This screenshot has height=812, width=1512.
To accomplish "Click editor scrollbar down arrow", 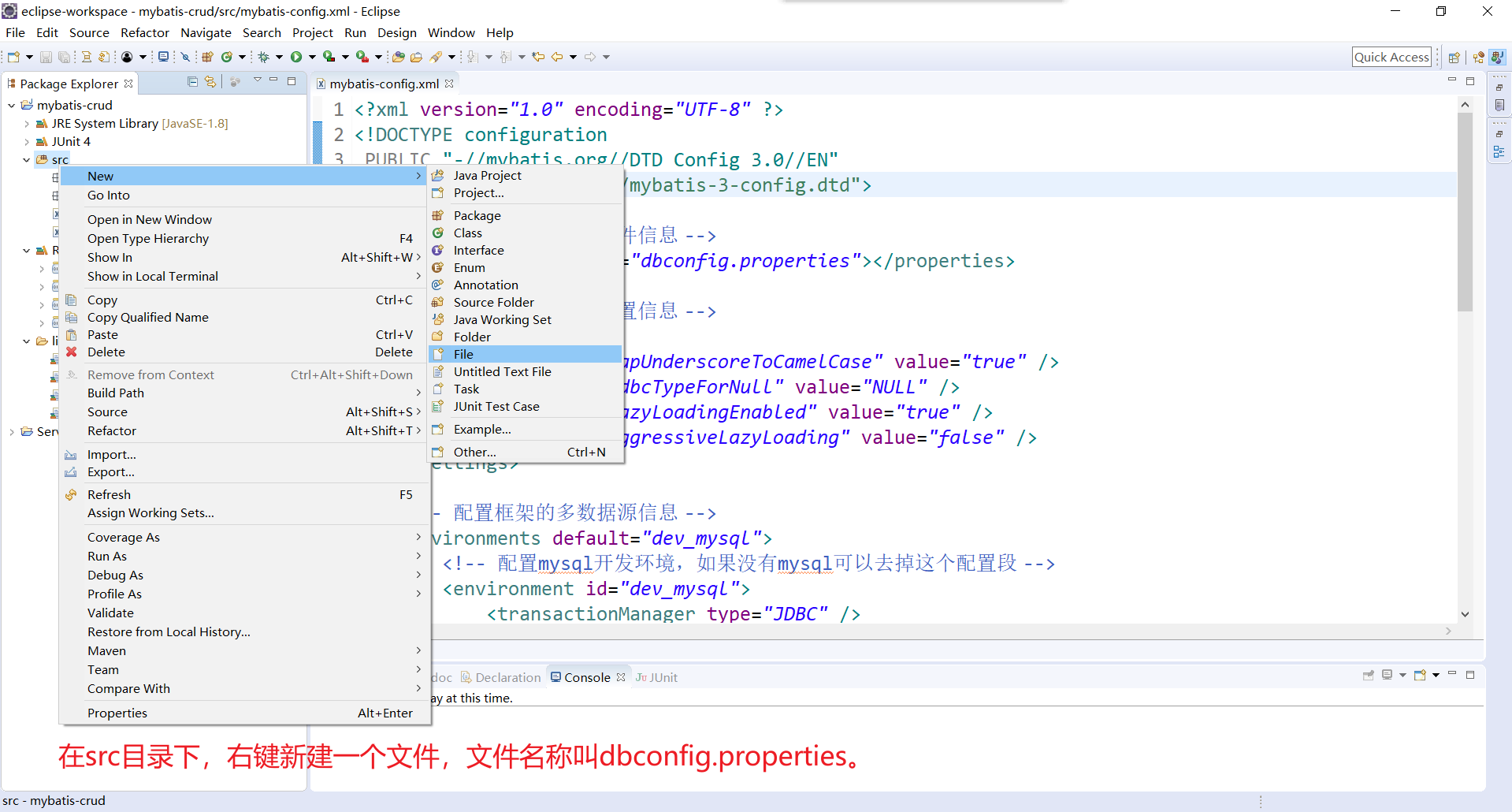I will 1465,614.
